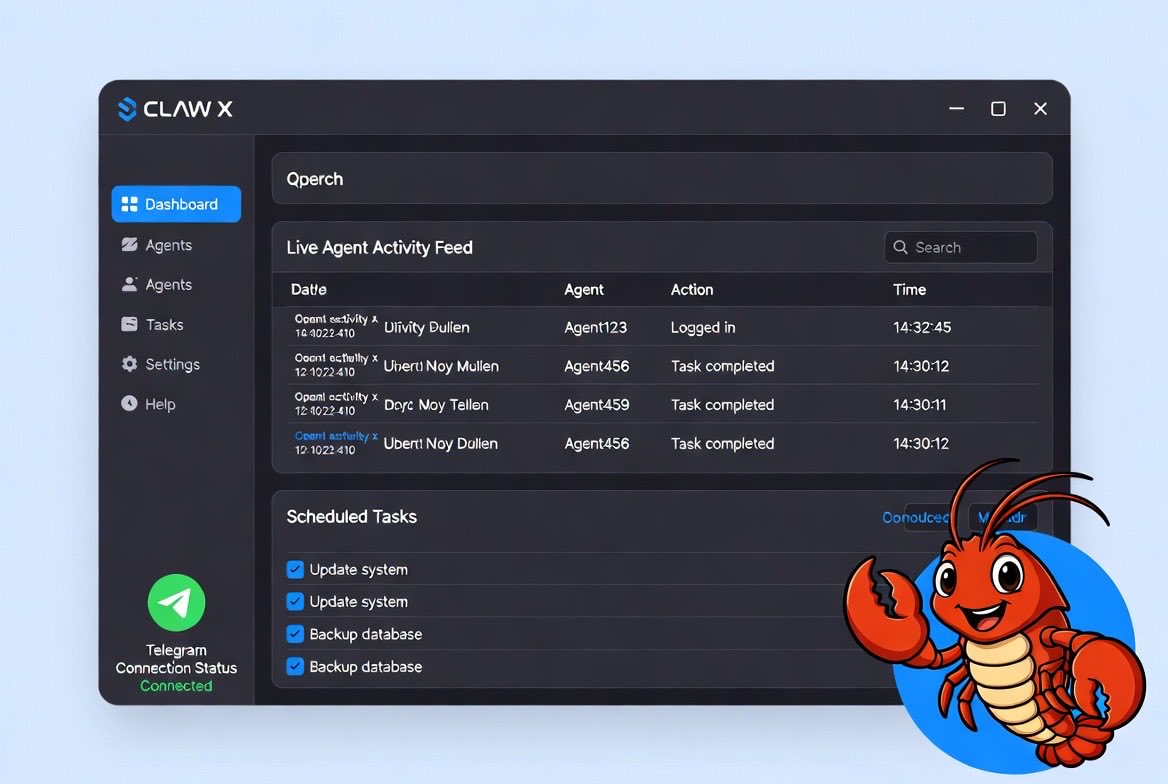Click the time 14:32:45
This screenshot has height=784, width=1168.
[x=922, y=327]
